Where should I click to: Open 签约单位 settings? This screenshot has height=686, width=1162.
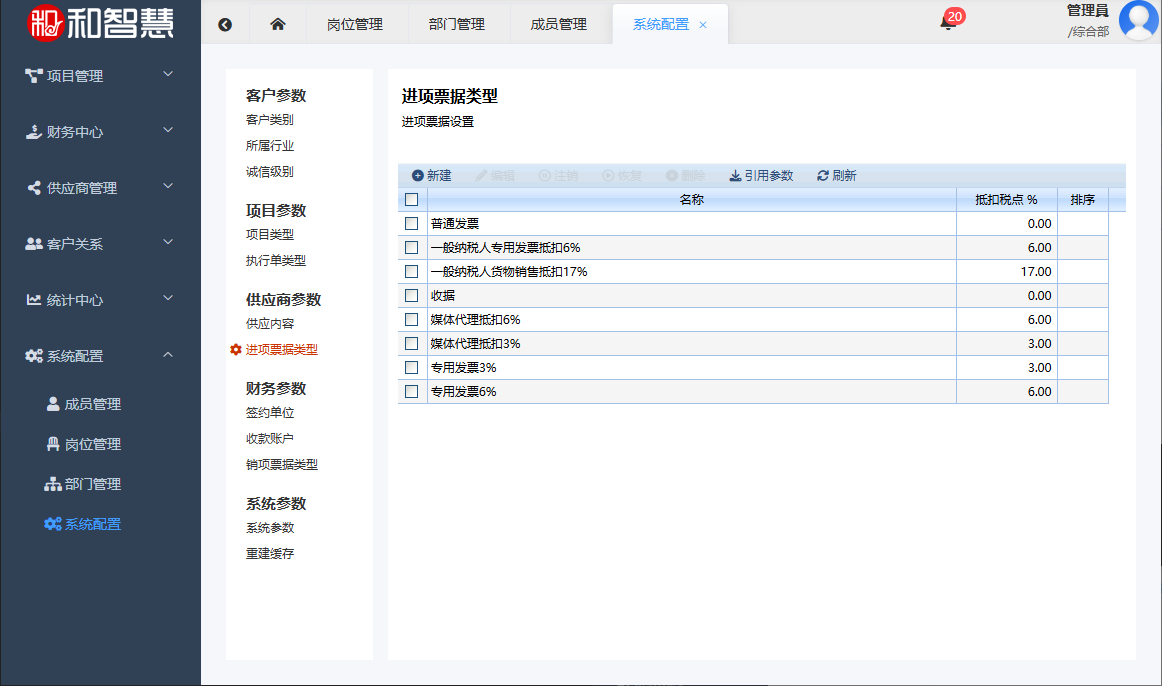coord(270,413)
